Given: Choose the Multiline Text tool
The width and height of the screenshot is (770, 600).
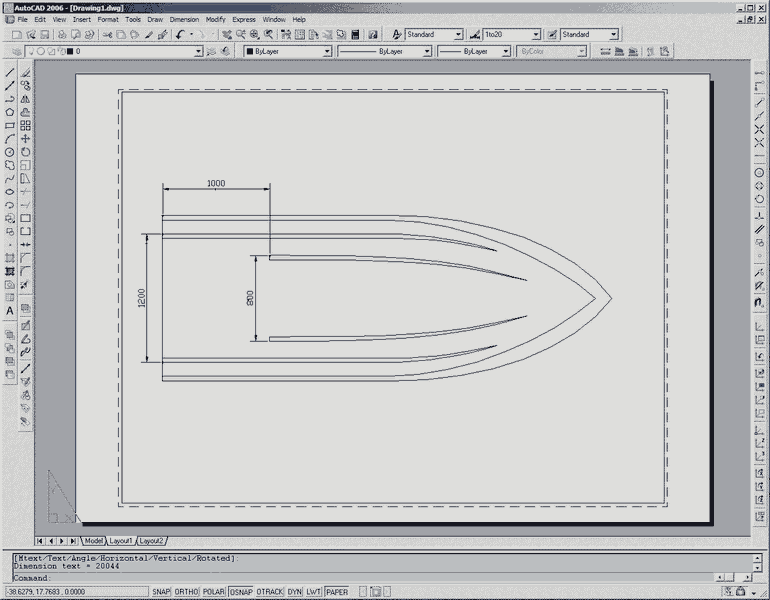Looking at the screenshot, I should [x=10, y=311].
